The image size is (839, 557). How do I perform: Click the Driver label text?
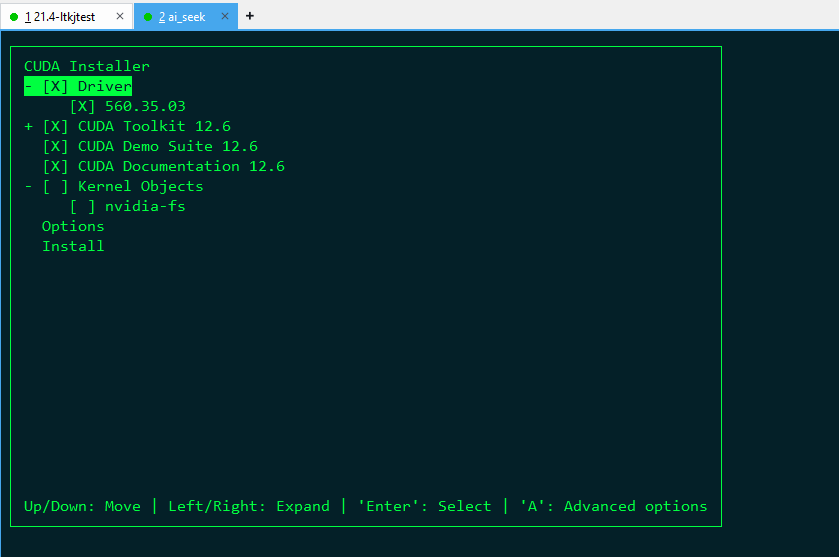click(105, 86)
